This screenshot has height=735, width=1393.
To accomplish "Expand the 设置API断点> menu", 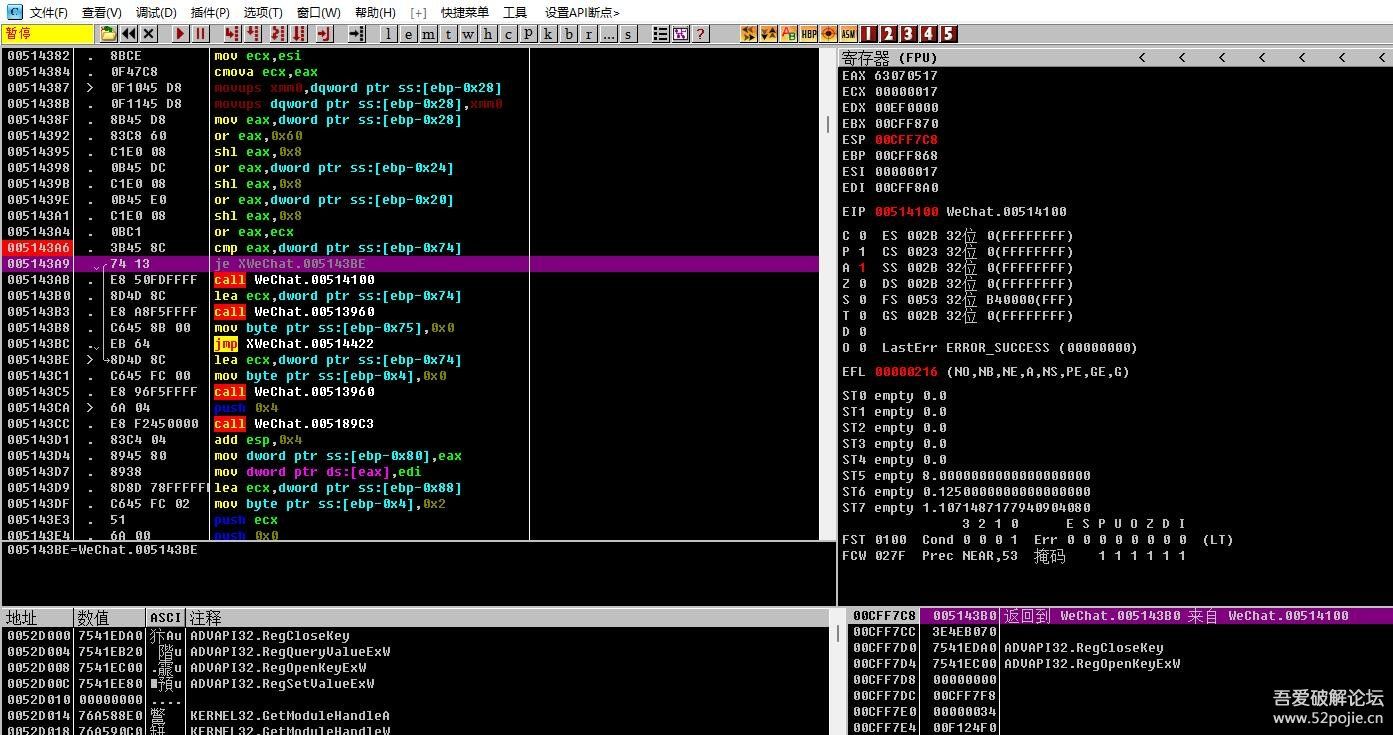I will [x=581, y=12].
